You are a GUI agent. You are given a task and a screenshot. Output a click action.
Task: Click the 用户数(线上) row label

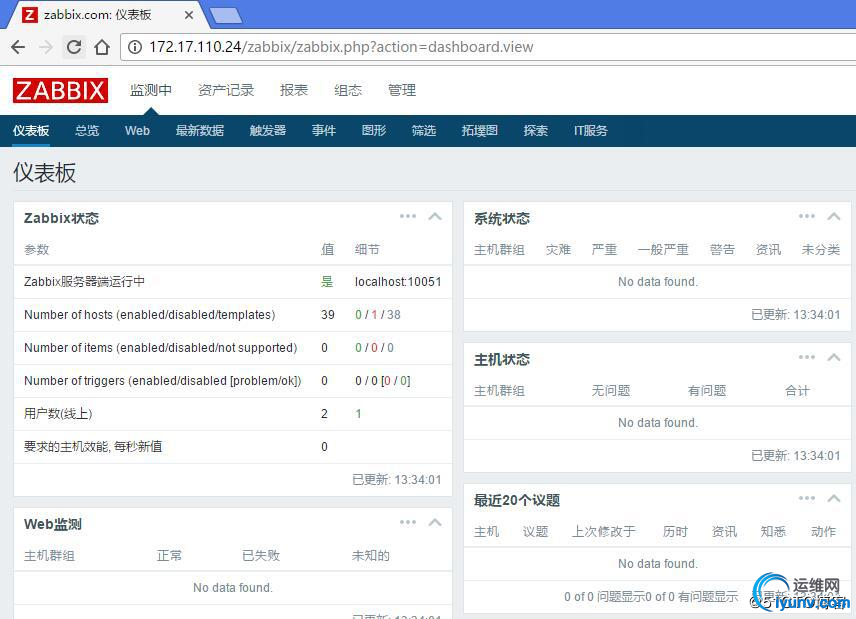pos(58,414)
